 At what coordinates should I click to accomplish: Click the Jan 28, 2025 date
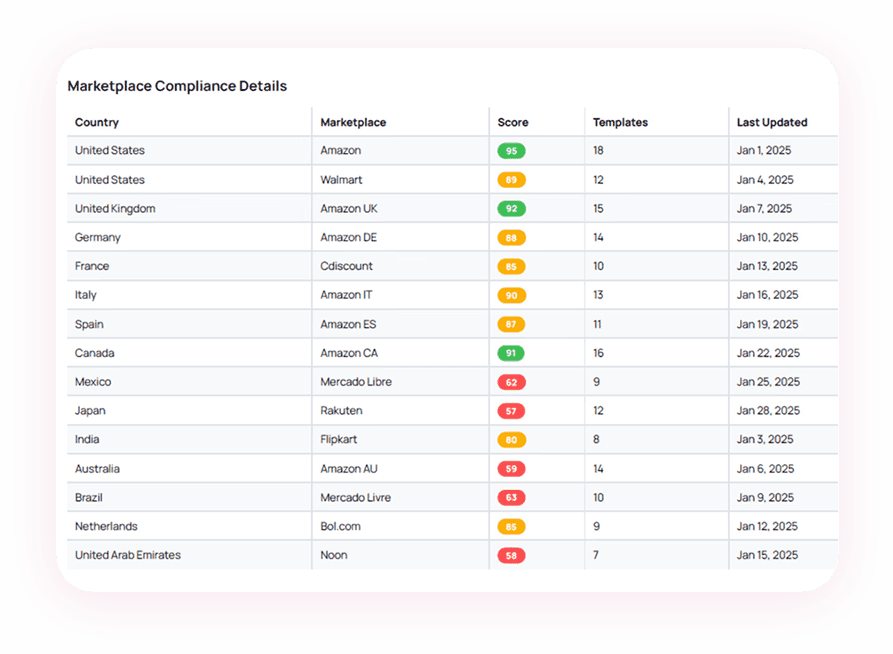pos(768,411)
